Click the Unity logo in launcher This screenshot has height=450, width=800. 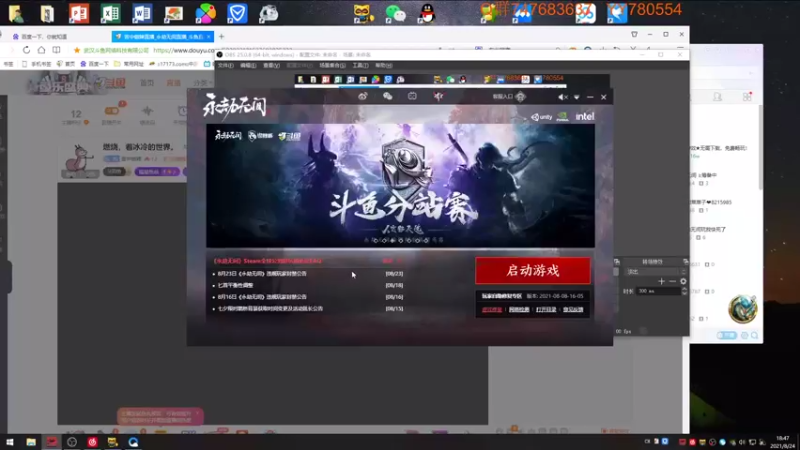tap(542, 117)
